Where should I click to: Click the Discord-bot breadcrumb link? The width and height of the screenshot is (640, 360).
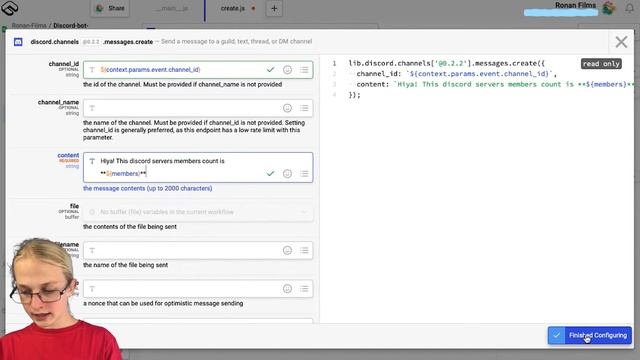(x=70, y=25)
